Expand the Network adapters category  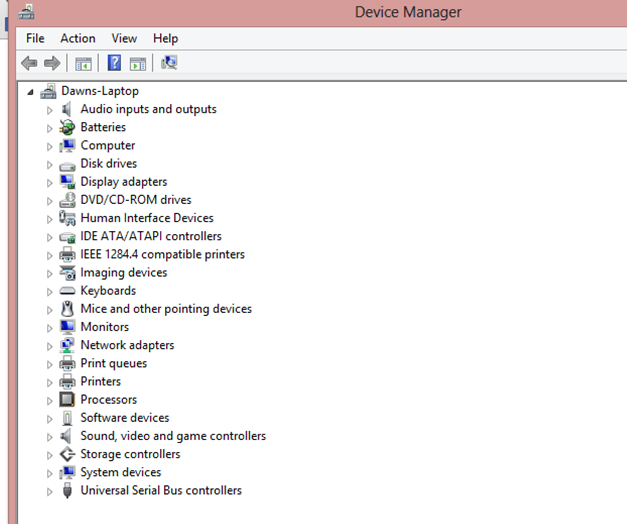pos(49,346)
